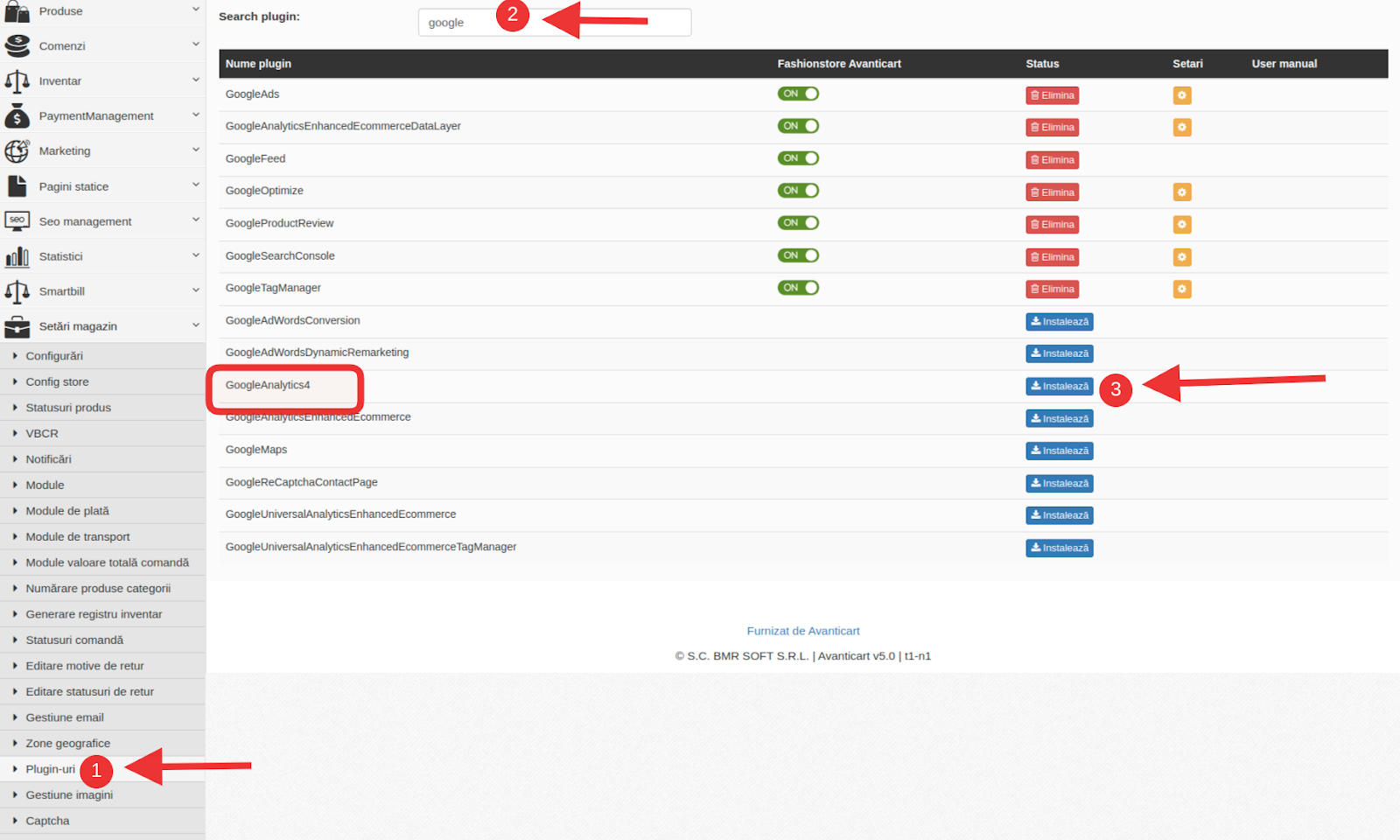Click Instalează for GoogleMaps

point(1060,451)
